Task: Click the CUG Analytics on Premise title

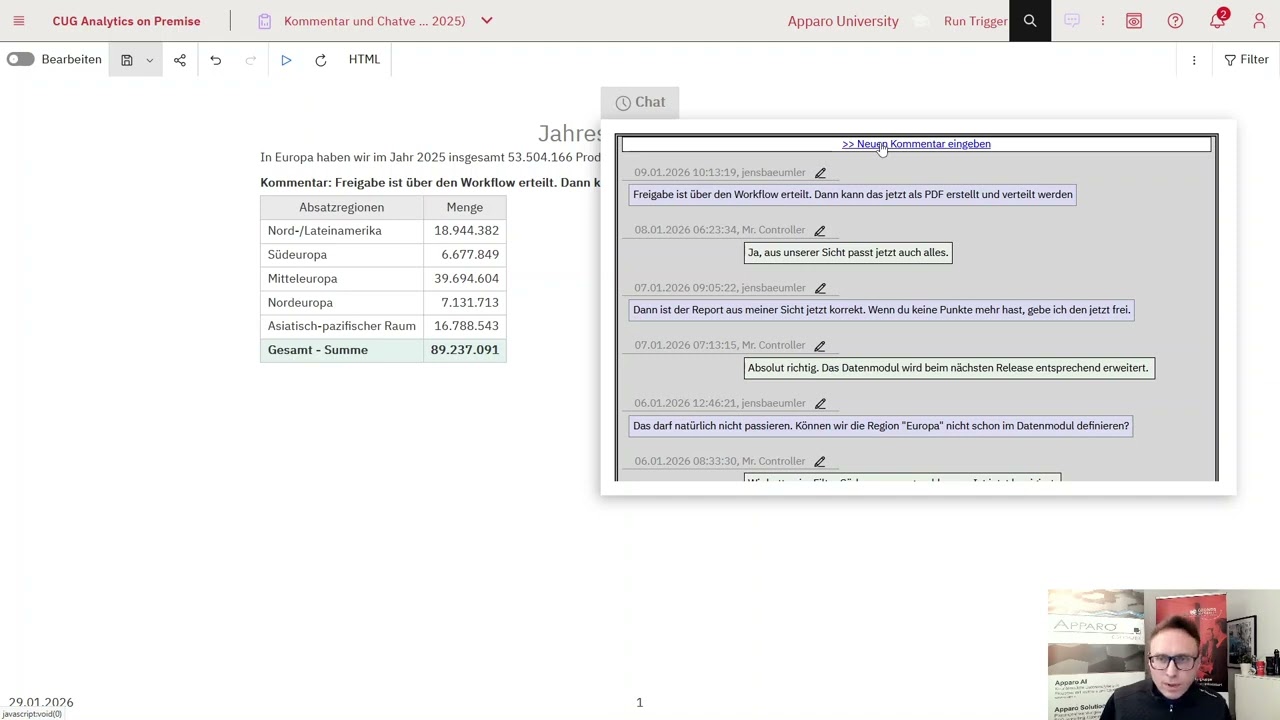Action: 126,21
